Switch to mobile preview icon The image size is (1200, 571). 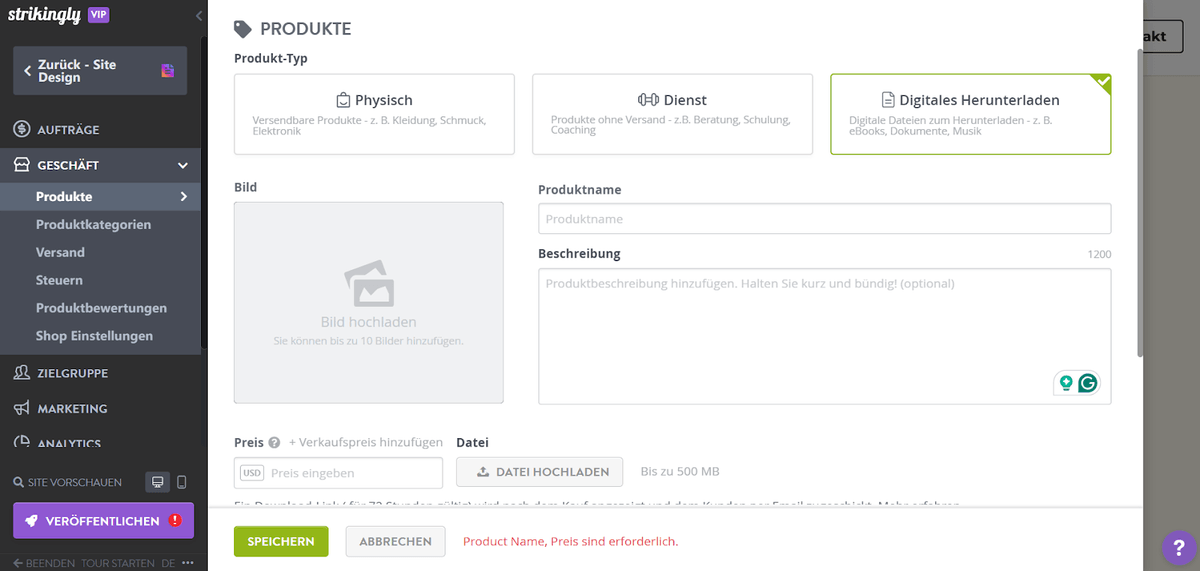[x=181, y=482]
